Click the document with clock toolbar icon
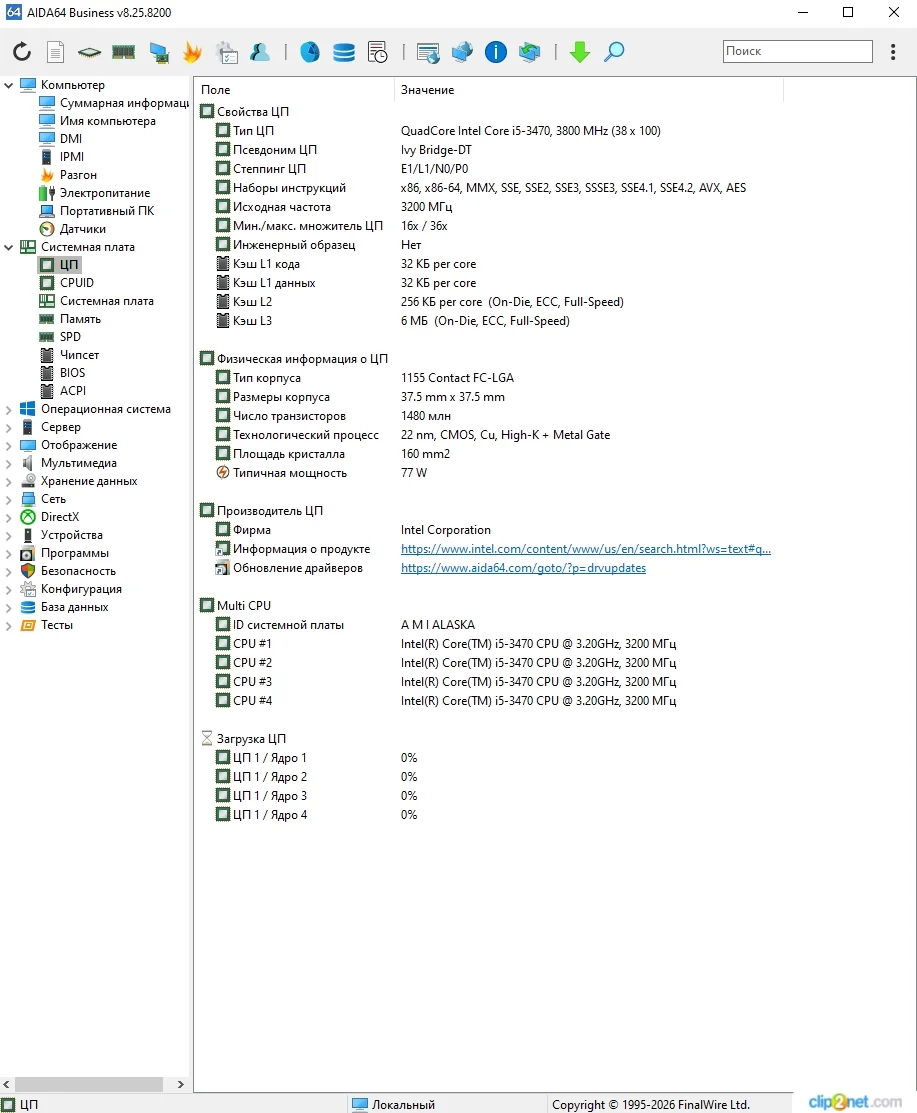Viewport: 917px width, 1113px height. [378, 53]
